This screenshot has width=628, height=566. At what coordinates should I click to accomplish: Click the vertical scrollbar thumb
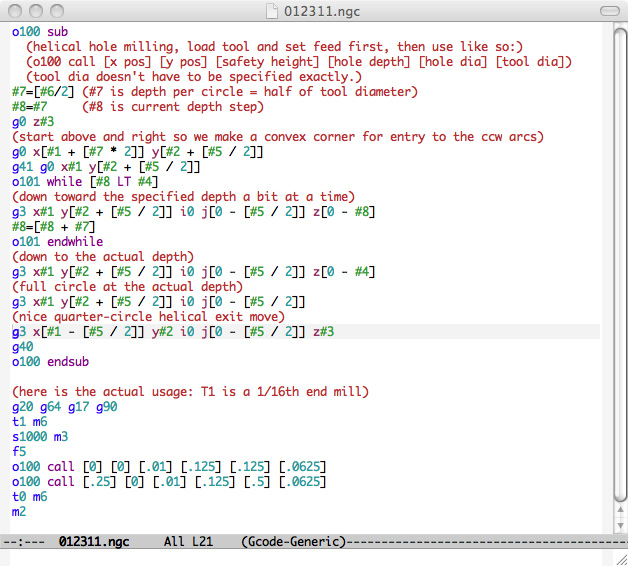pyautogui.click(x=620, y=264)
